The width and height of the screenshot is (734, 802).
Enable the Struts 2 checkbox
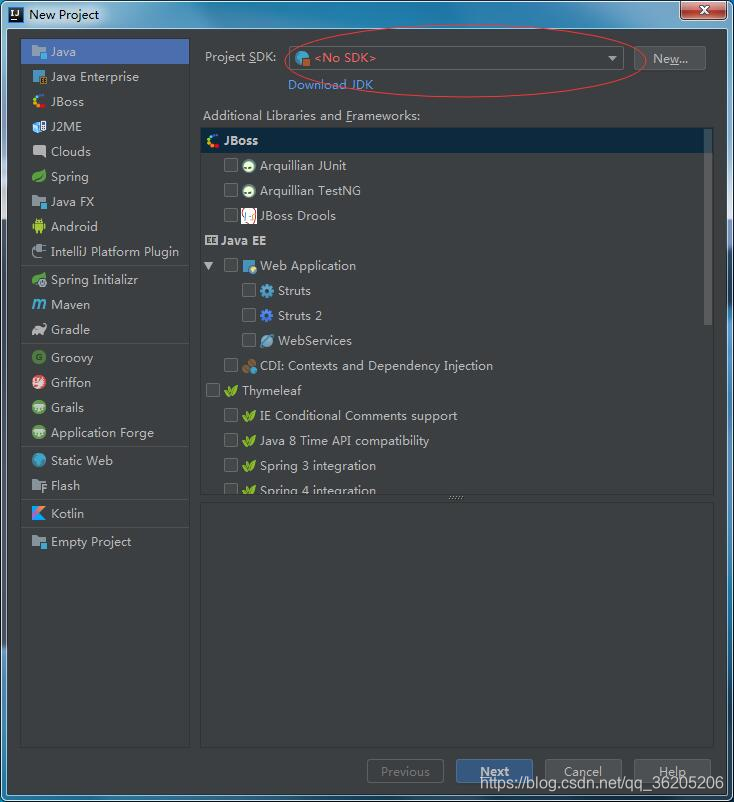click(x=249, y=315)
